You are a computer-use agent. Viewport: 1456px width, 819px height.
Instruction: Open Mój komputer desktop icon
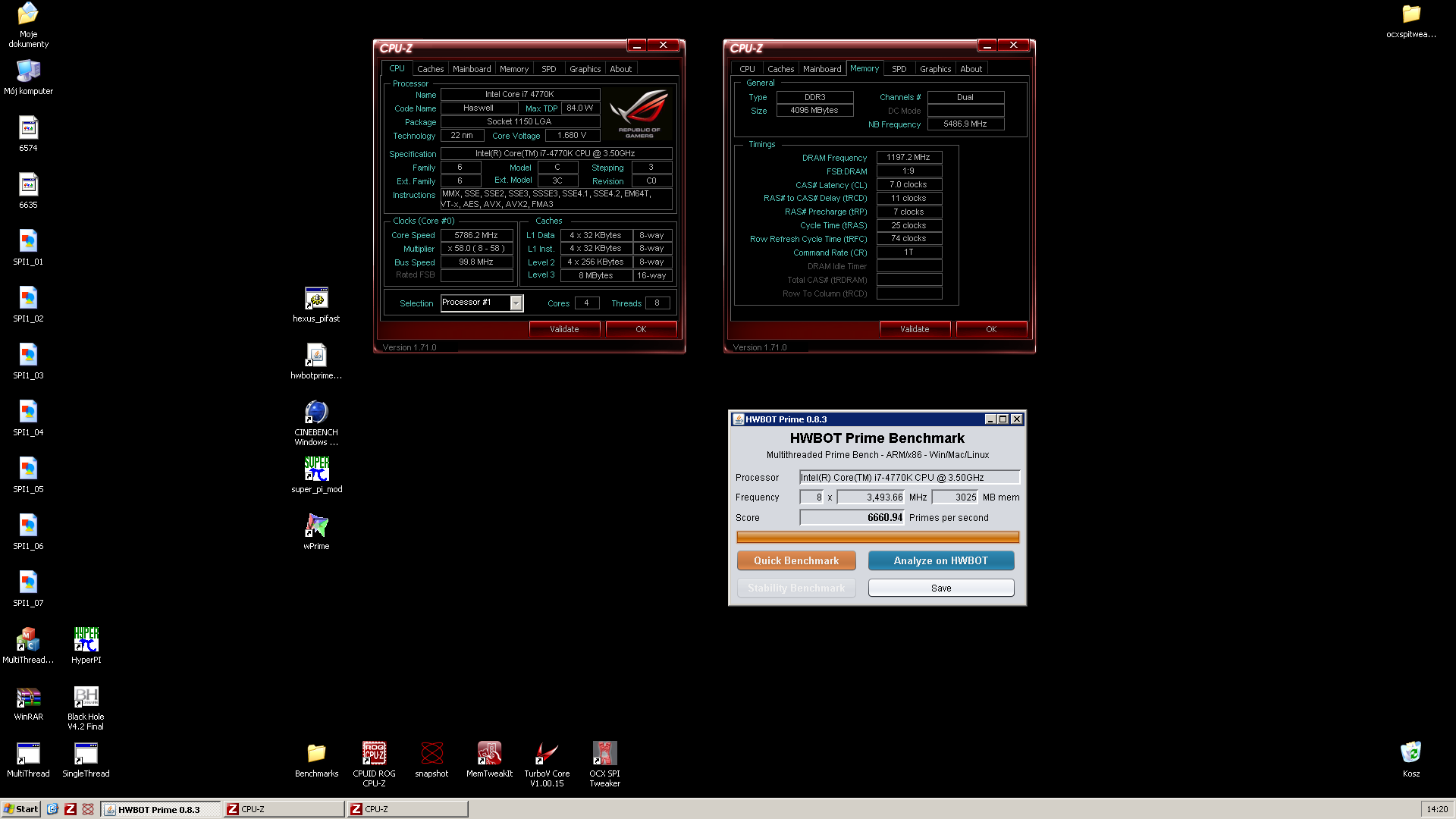coord(28,77)
